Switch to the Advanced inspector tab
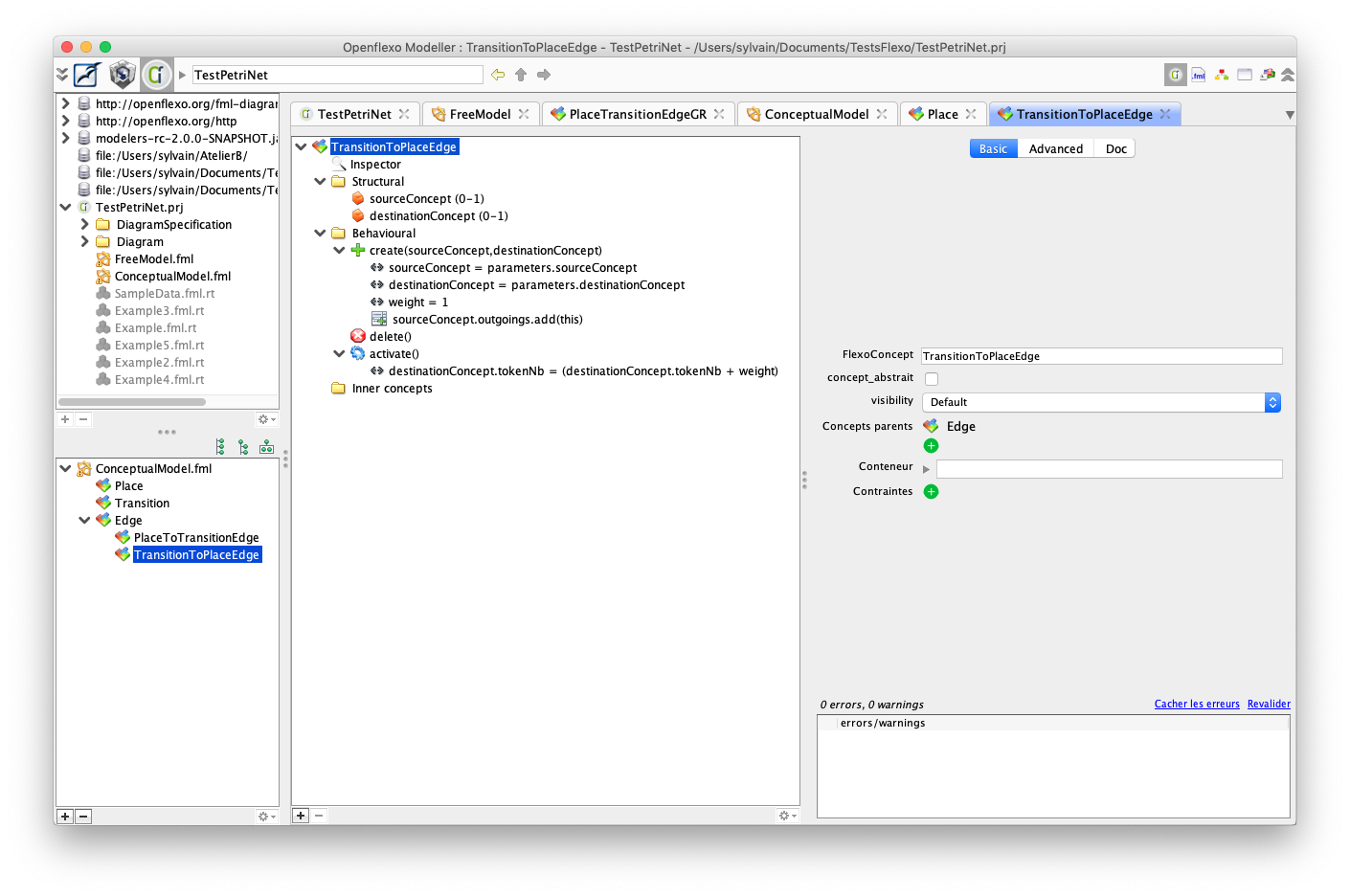Viewport: 1350px width, 896px height. 1056,148
